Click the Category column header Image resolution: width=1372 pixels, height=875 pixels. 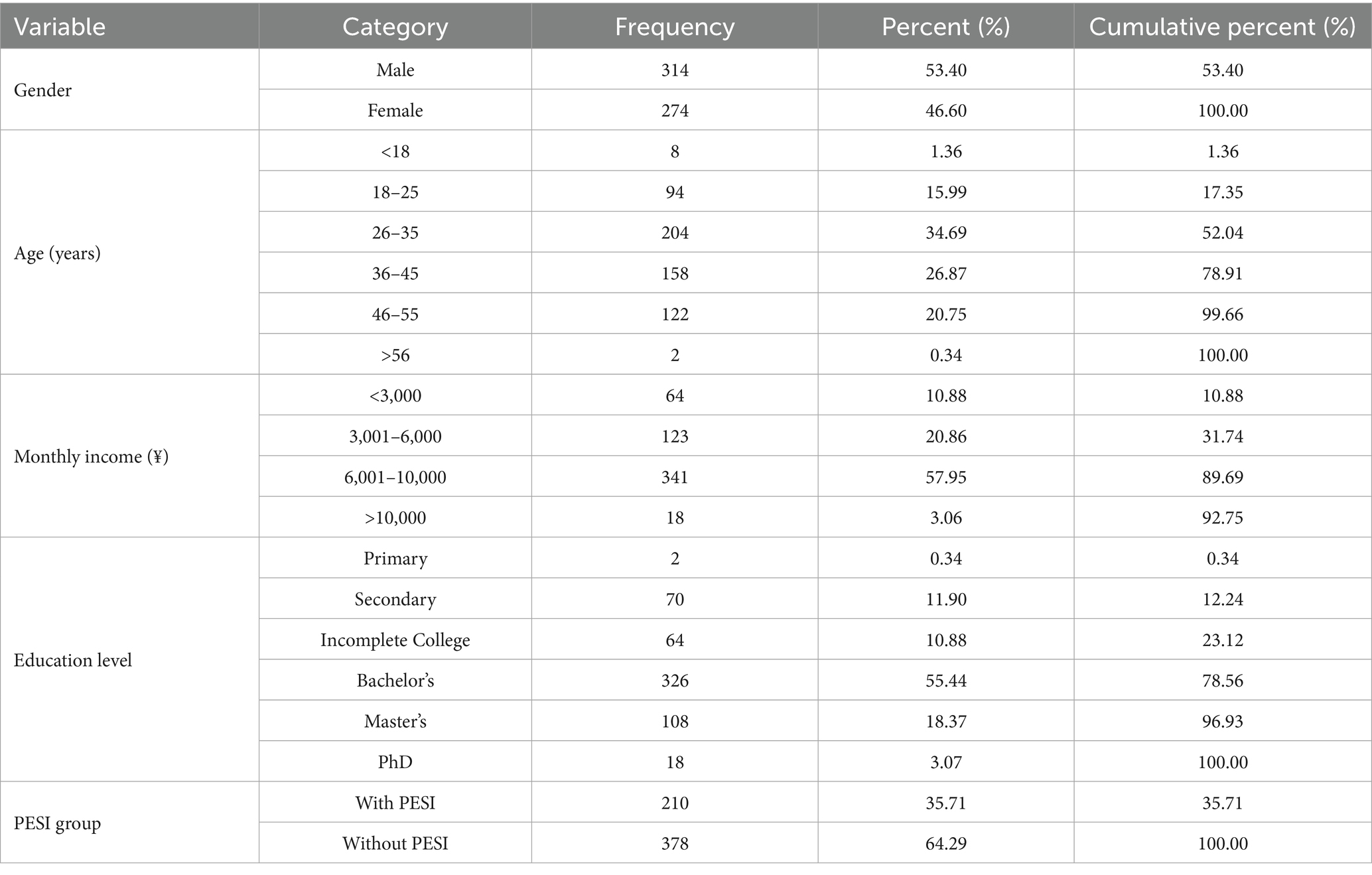click(395, 27)
